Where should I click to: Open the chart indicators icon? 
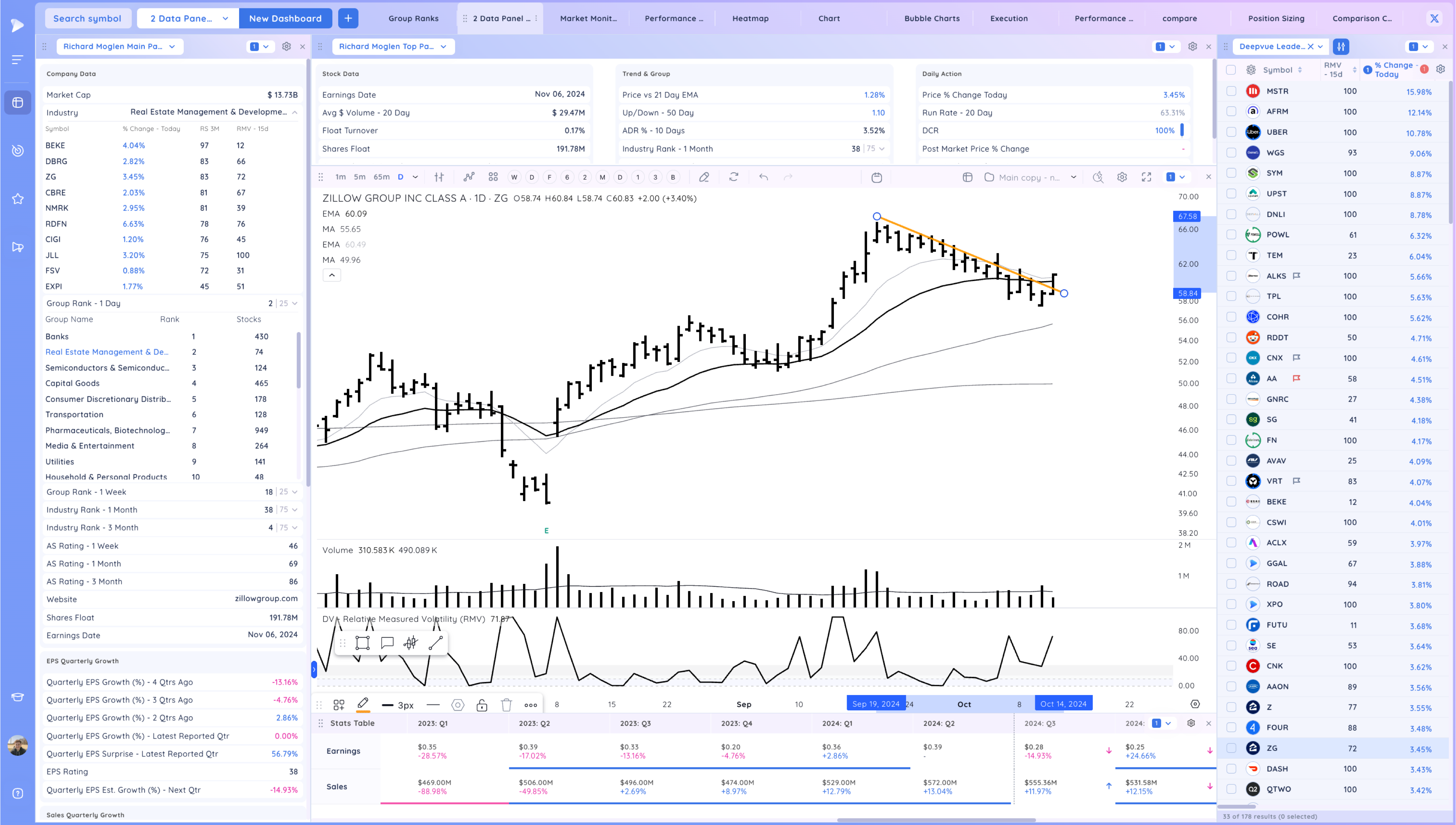pos(469,177)
